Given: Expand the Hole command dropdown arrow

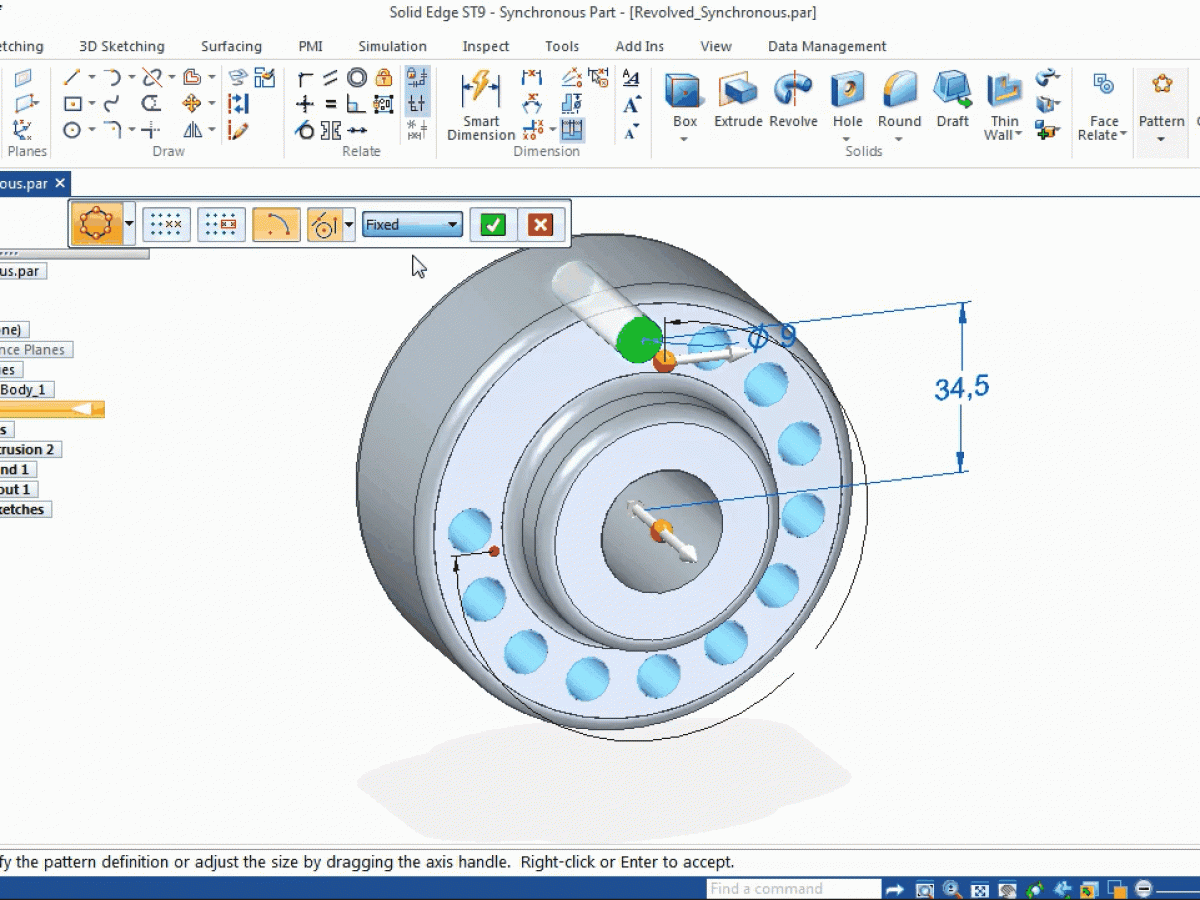Looking at the screenshot, I should [847, 139].
